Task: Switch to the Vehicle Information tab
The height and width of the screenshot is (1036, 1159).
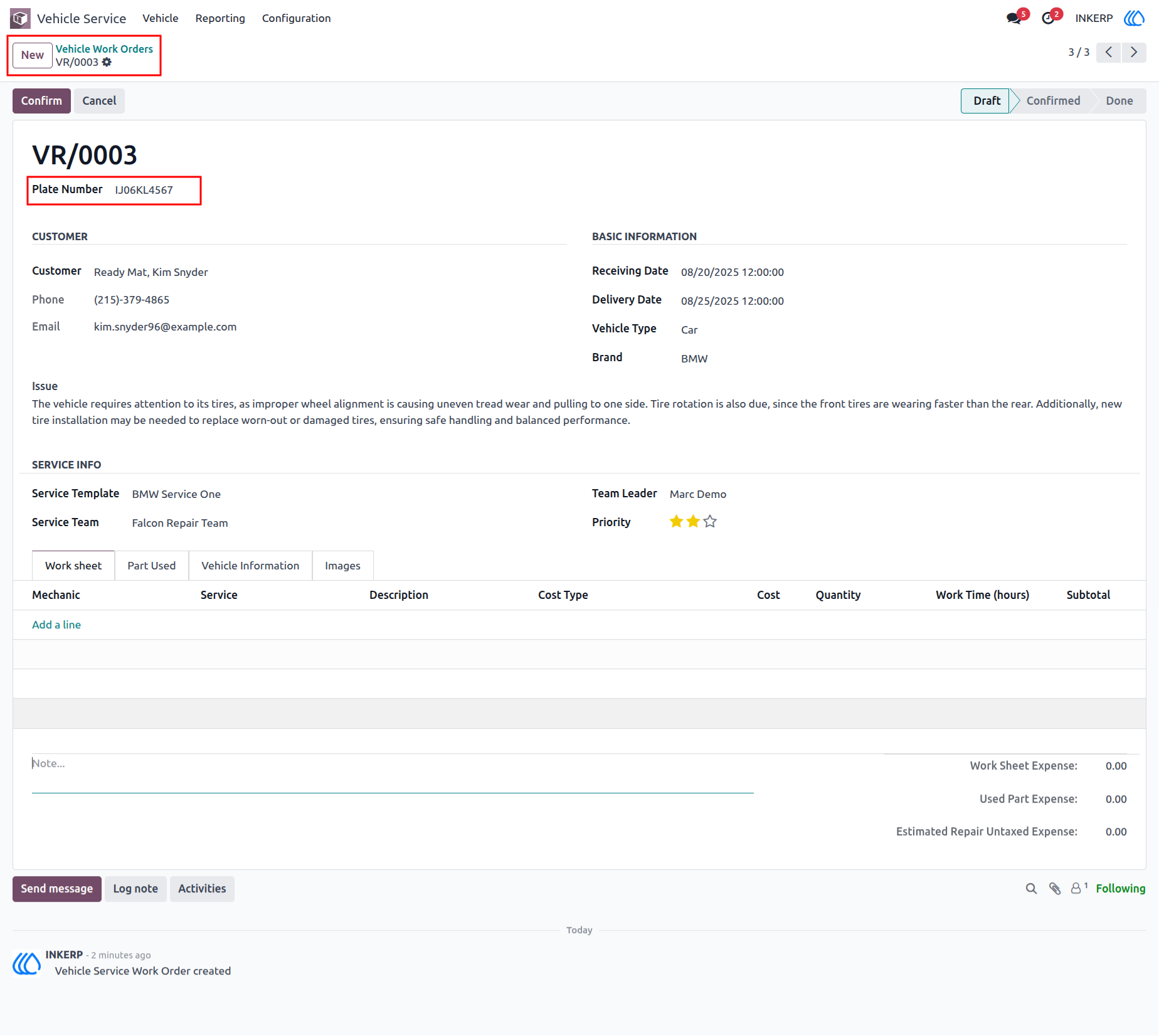Action: tap(250, 566)
